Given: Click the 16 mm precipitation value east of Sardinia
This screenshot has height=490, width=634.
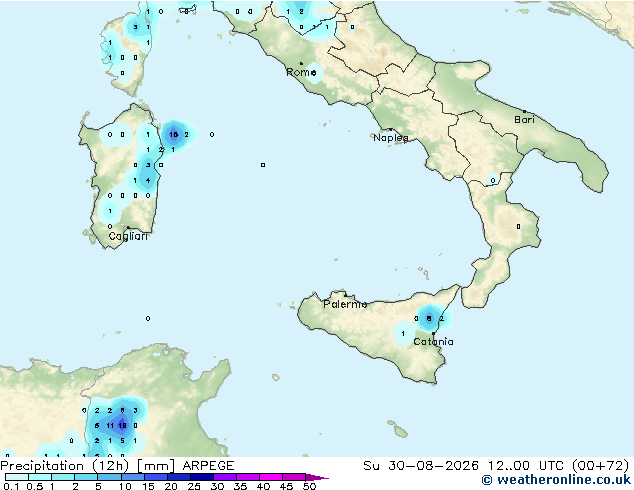Looking at the screenshot, I should click(x=173, y=135).
